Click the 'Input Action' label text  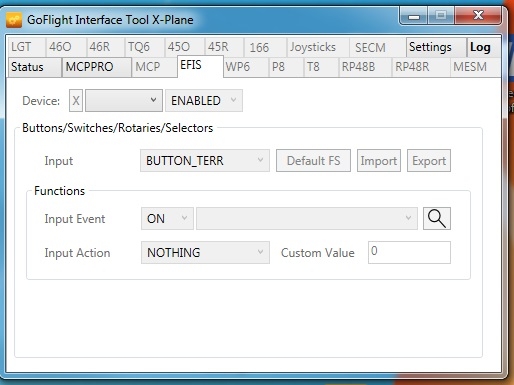coord(77,253)
